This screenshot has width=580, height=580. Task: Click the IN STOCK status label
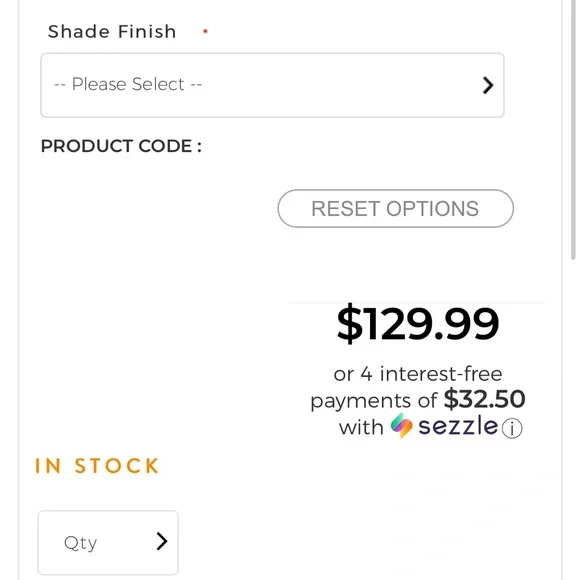[97, 466]
